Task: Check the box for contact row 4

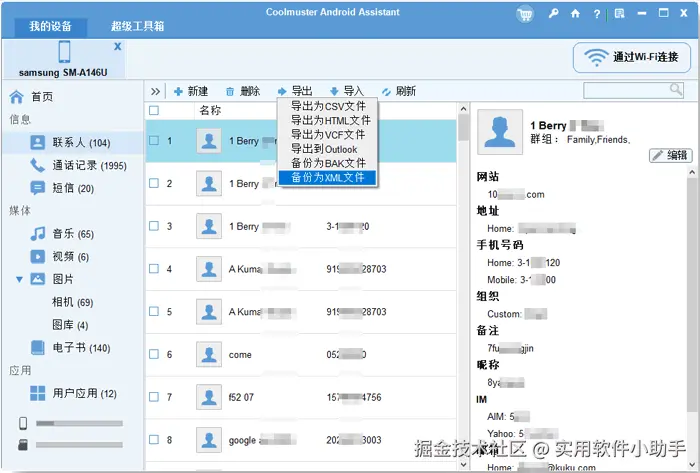Action: [154, 269]
